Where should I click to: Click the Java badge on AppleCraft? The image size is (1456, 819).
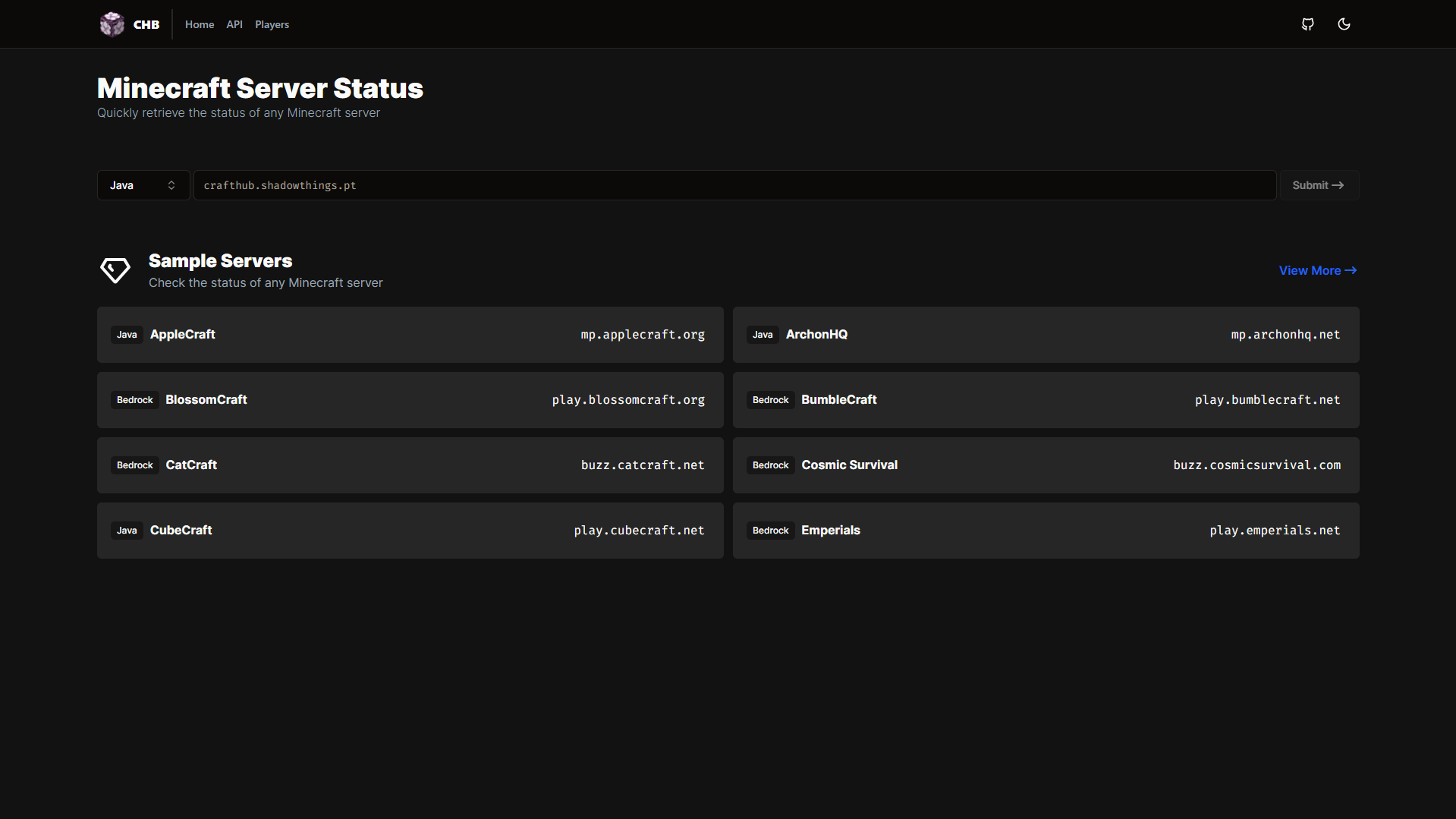127,335
